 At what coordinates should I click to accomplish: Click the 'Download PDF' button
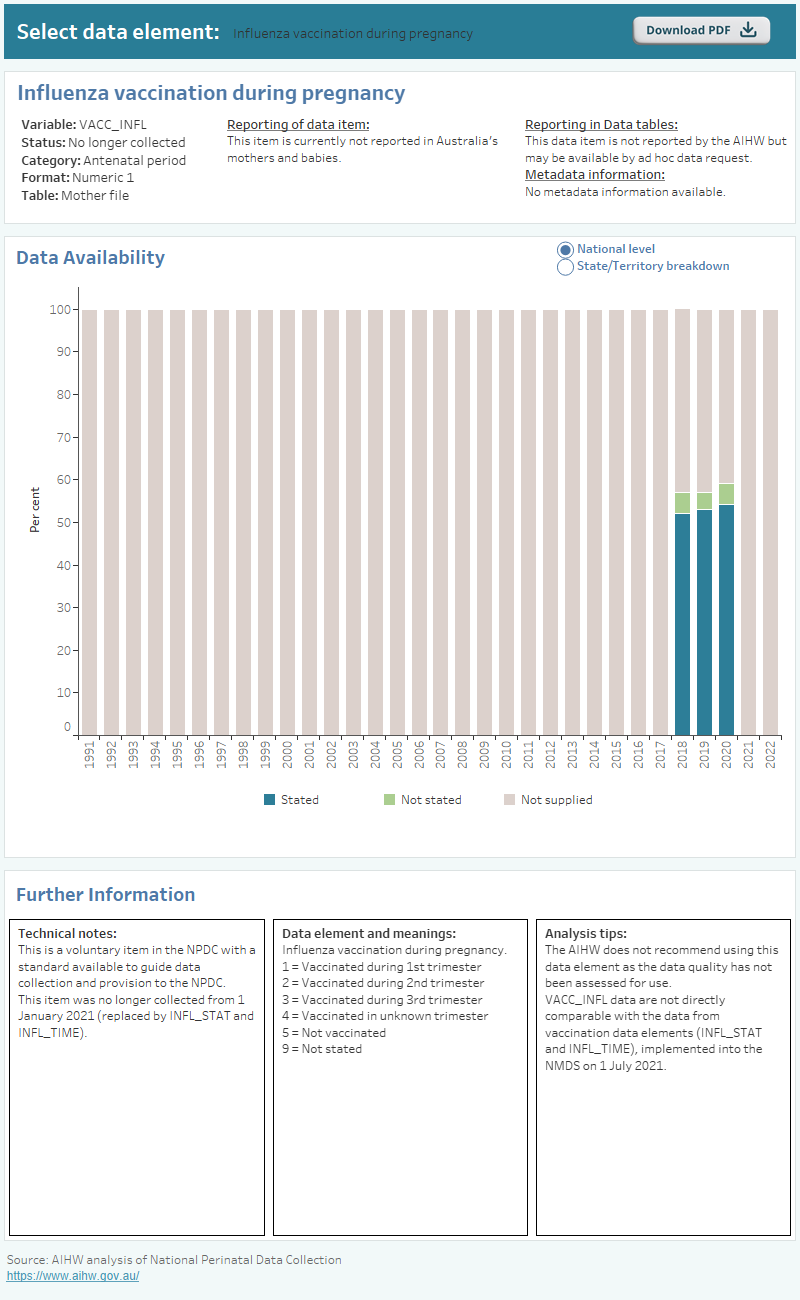[700, 29]
